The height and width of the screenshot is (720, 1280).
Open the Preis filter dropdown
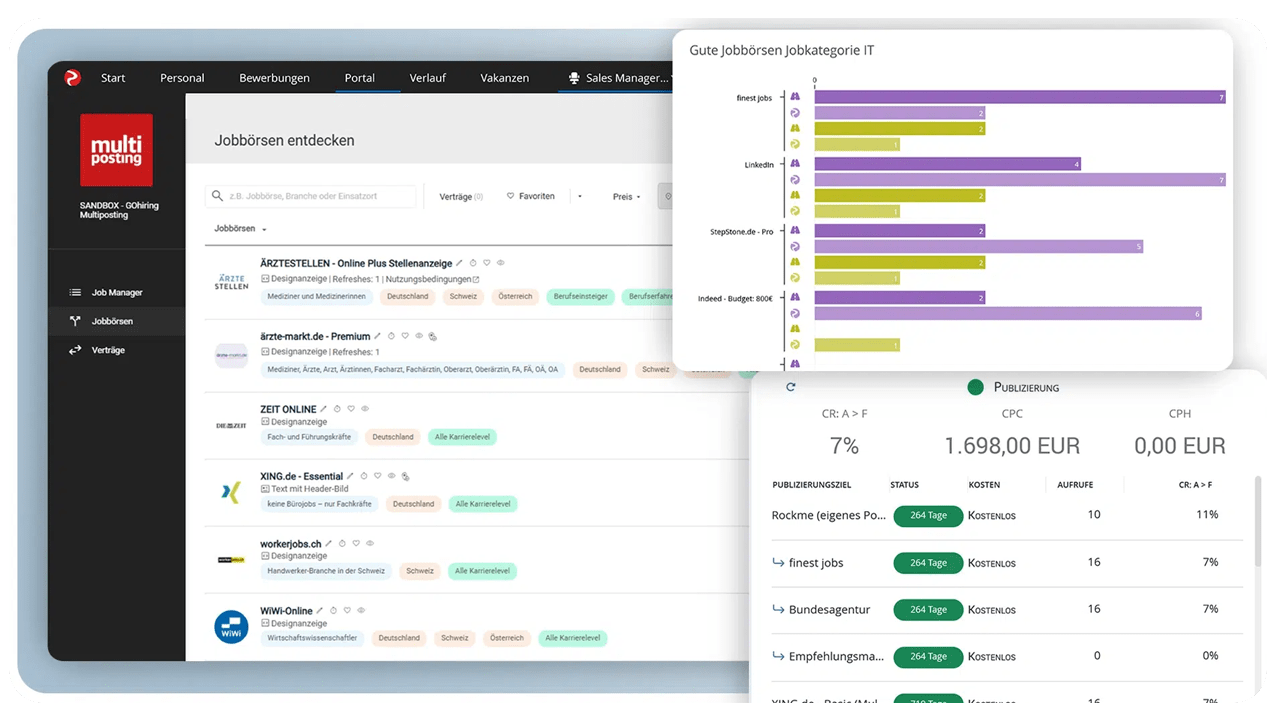pos(627,196)
